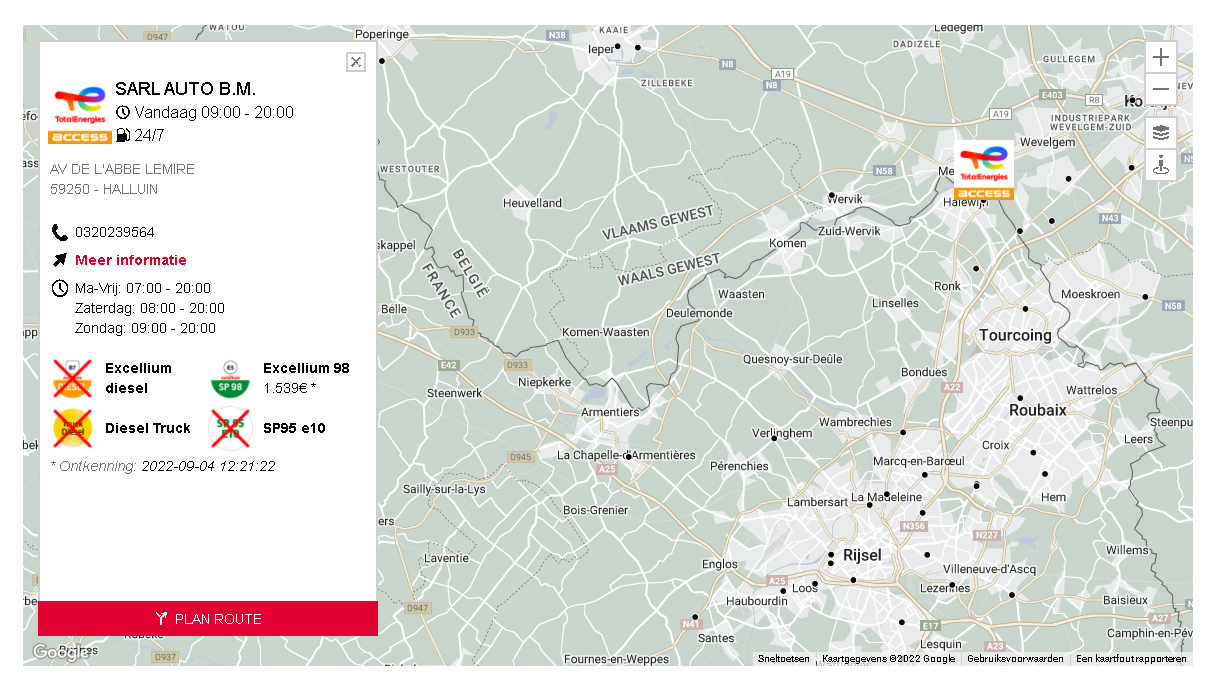Click the fuel pump 24/7 icon

point(123,135)
